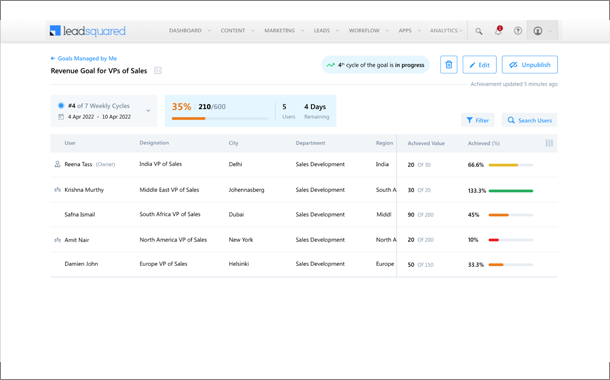Click the help question mark icon
The height and width of the screenshot is (380, 610).
click(518, 31)
